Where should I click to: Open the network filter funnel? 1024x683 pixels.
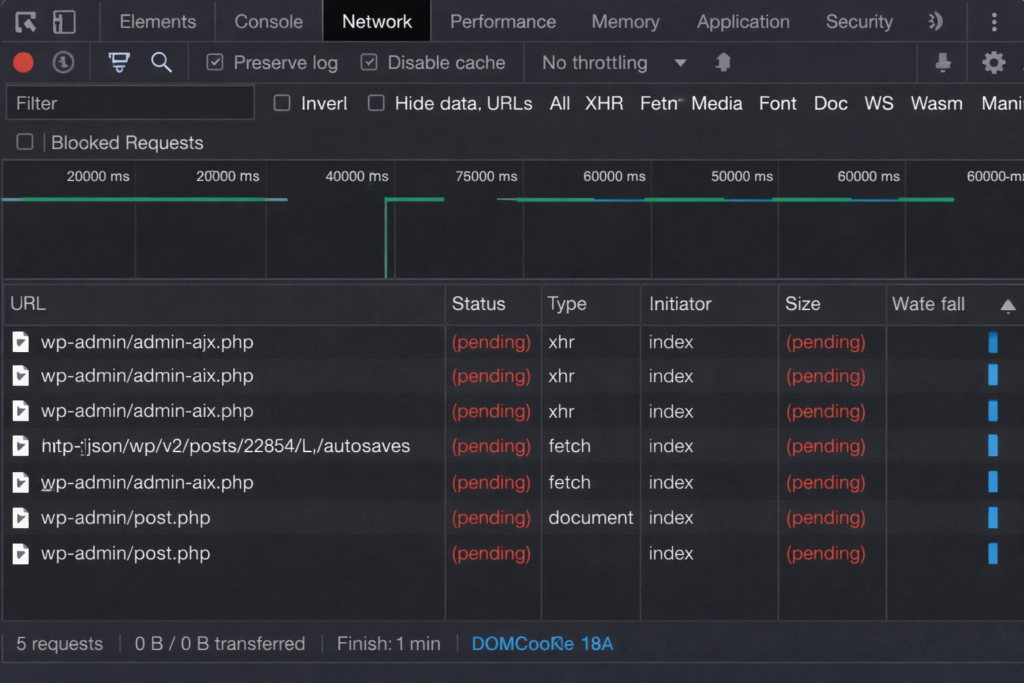[119, 62]
